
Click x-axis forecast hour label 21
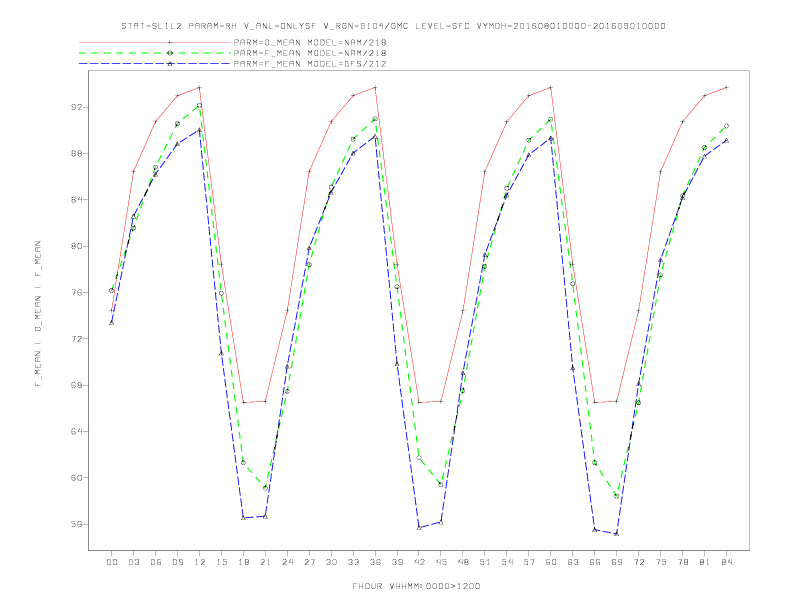[x=265, y=562]
